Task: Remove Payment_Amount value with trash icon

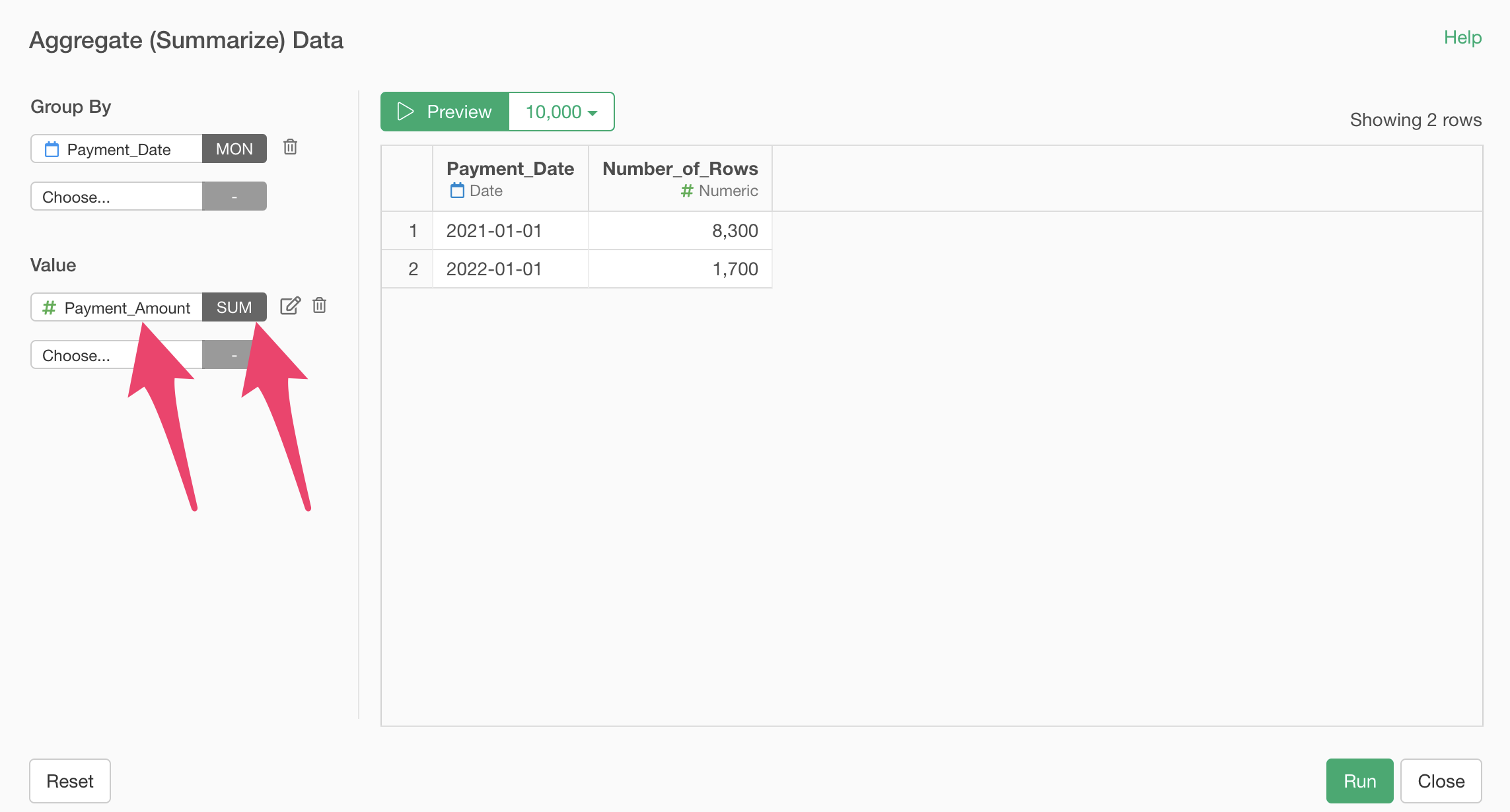Action: (320, 306)
